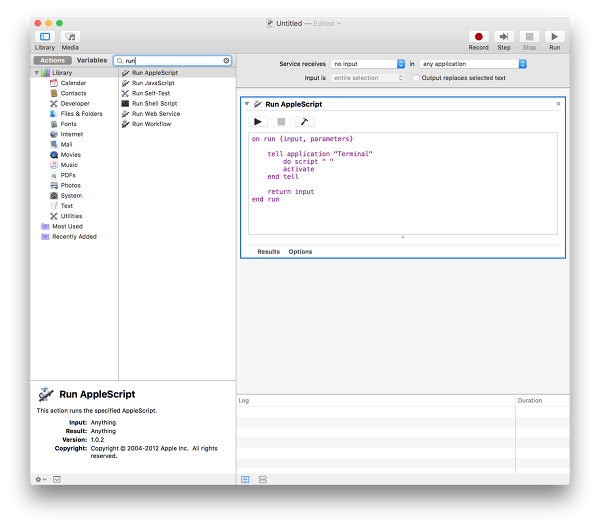Viewport: 600px width, 528px height.
Task: Stop the running workflow
Action: pos(529,37)
